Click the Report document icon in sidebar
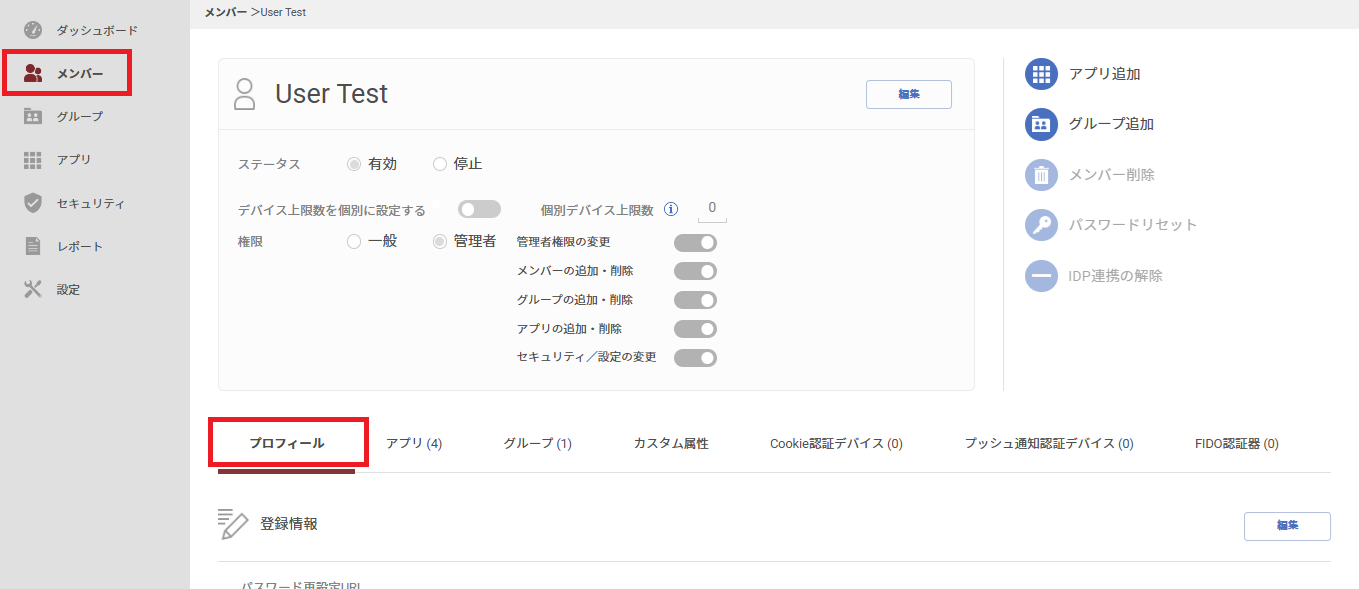Viewport: 1359px width, 589px height. pos(33,246)
